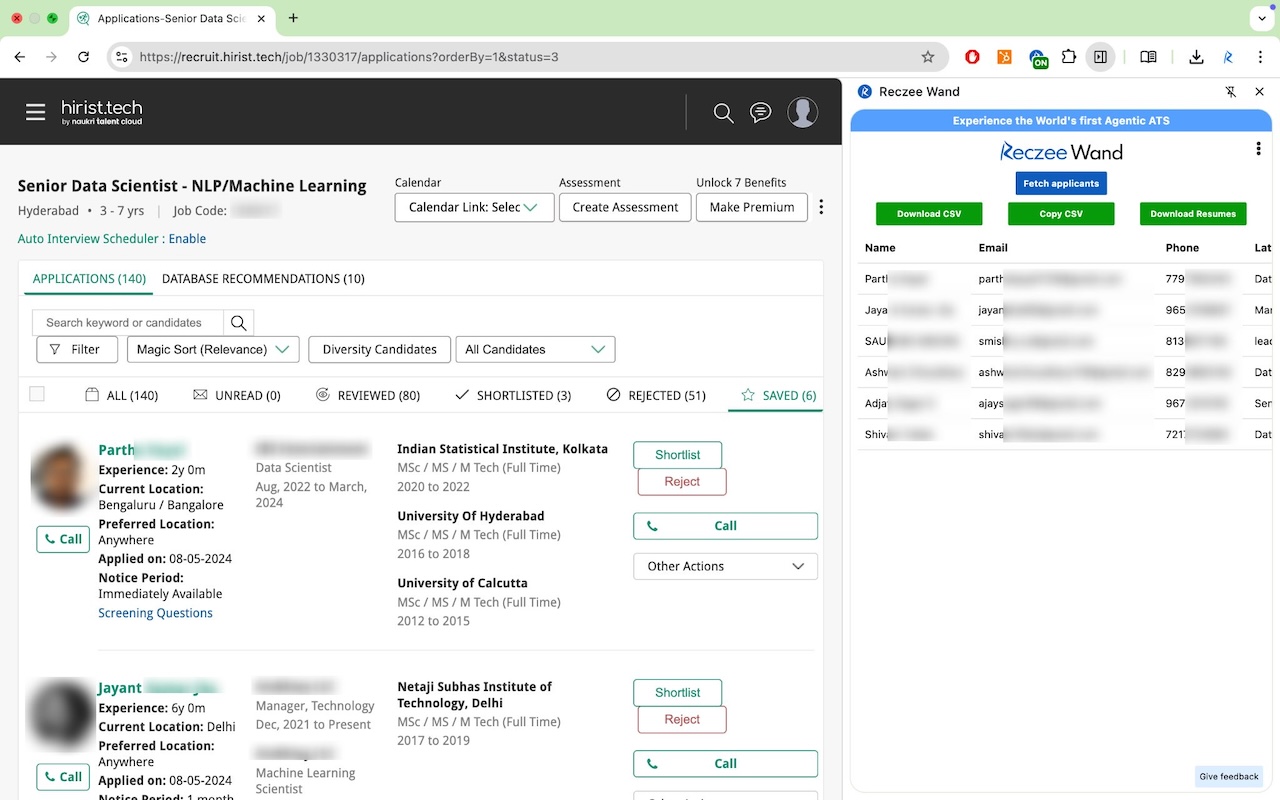Open the Filter button
This screenshot has width=1280, height=800.
77,349
